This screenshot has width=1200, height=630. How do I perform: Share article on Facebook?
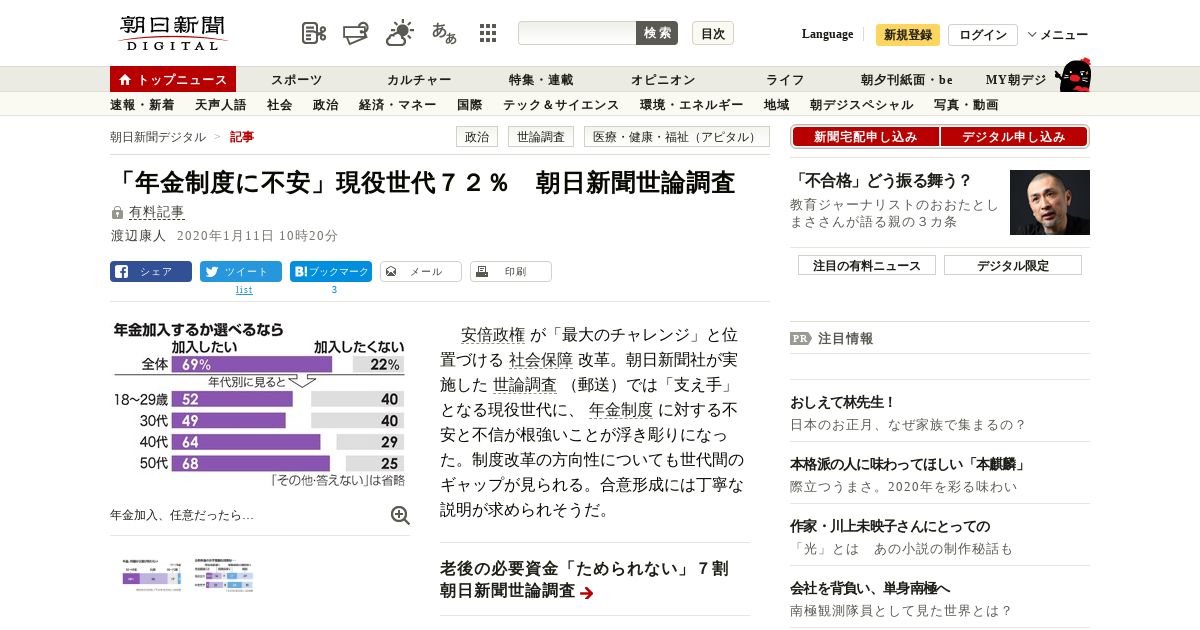tap(151, 271)
